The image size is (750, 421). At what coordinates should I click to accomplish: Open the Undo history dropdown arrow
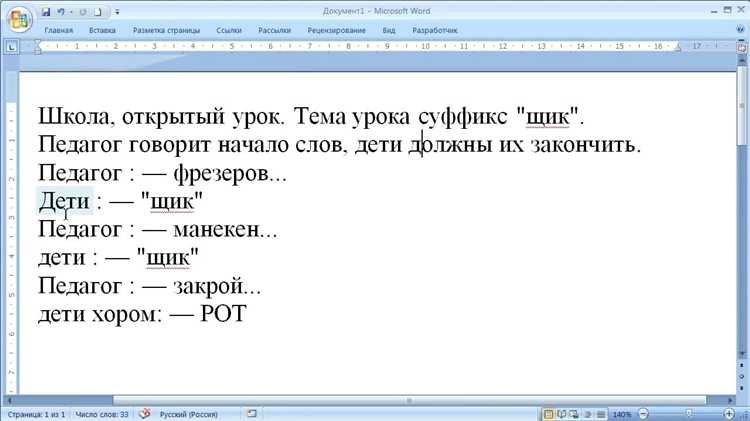pyautogui.click(x=73, y=11)
